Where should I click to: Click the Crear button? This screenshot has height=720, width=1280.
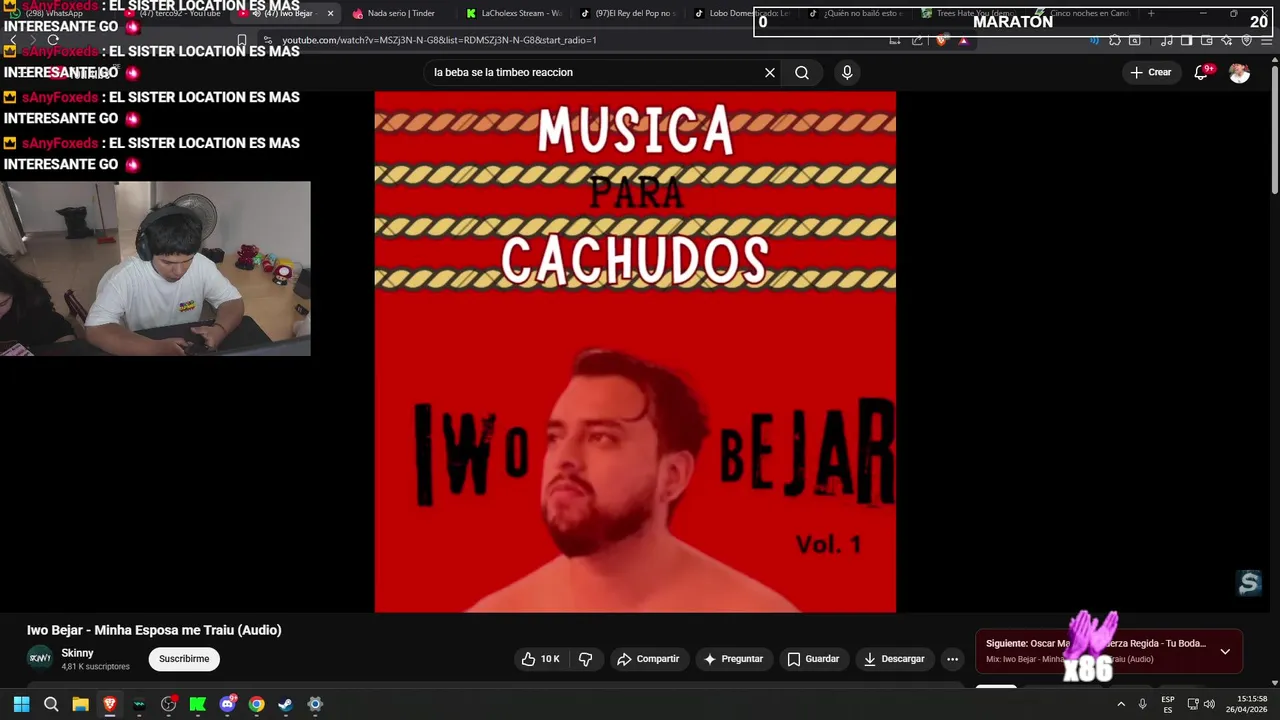click(x=1150, y=72)
